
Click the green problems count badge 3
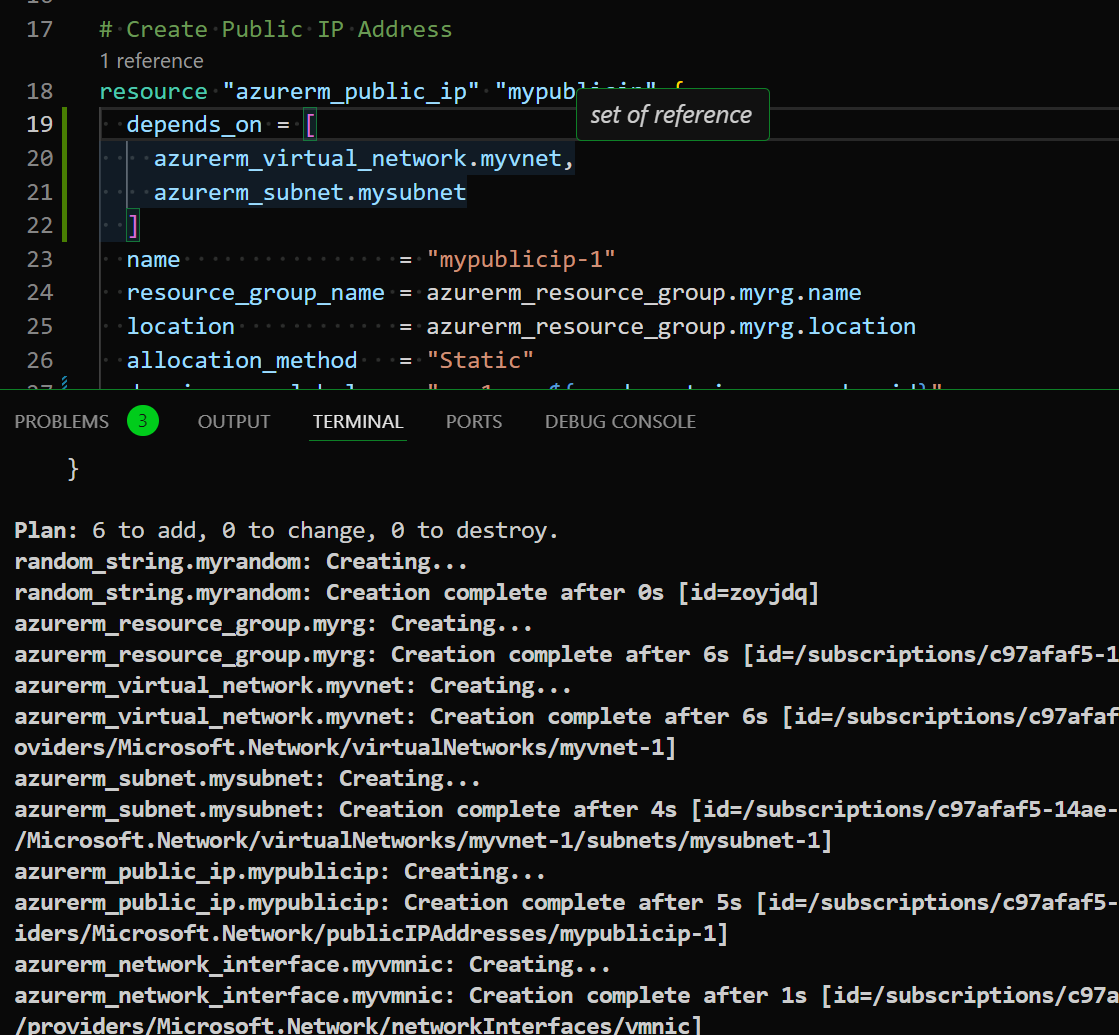(x=143, y=421)
